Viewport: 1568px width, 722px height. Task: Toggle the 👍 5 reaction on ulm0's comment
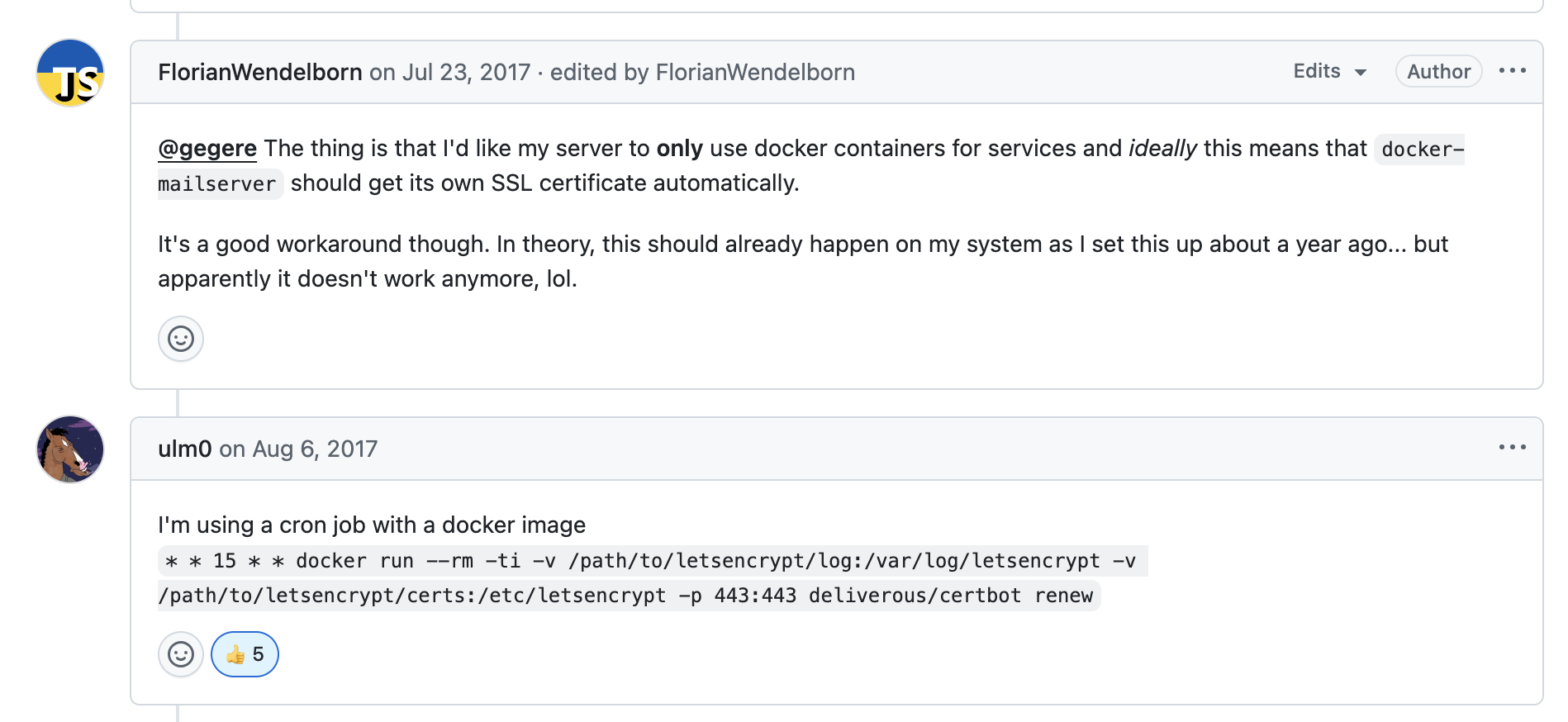244,654
